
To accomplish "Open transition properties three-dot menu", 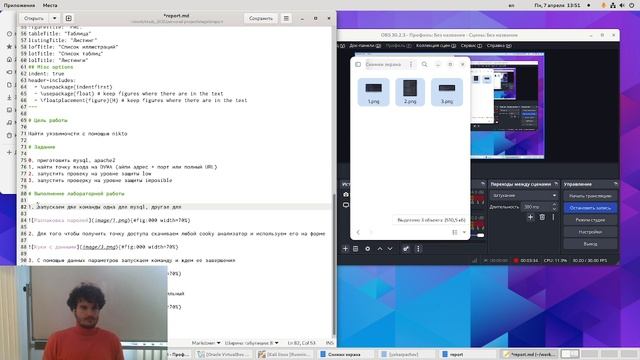I will pos(553,217).
